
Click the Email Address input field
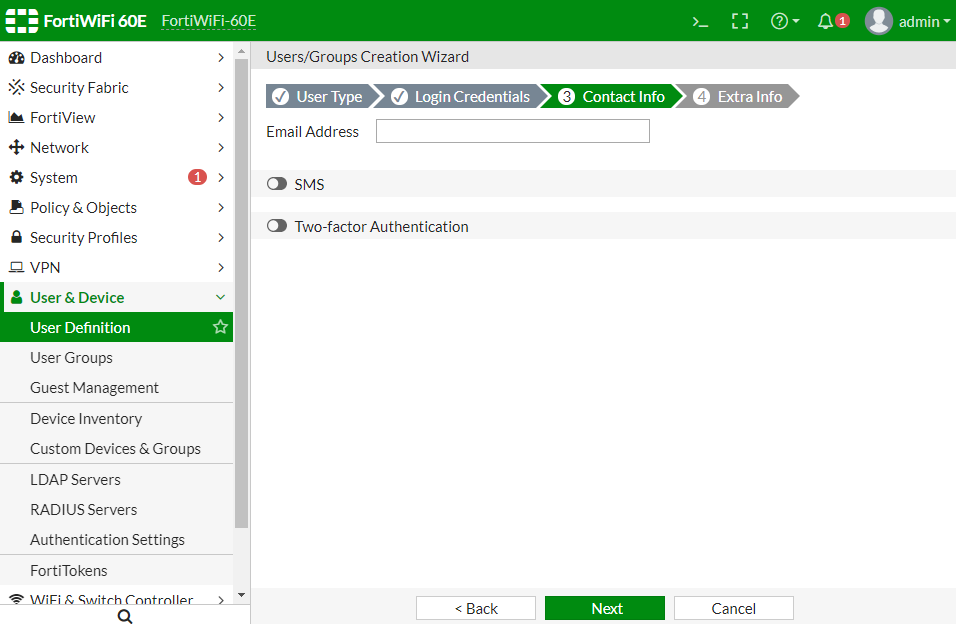(513, 131)
